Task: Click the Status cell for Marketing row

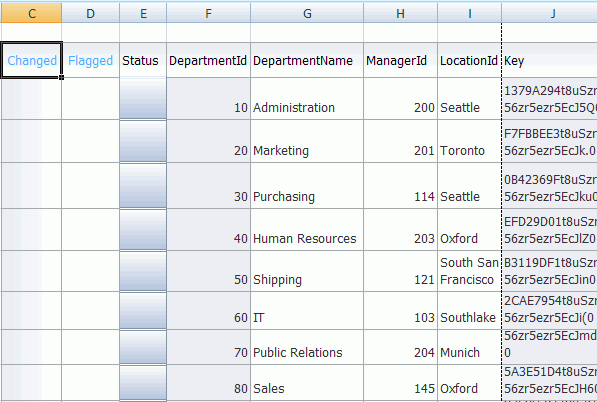Action: pyautogui.click(x=143, y=141)
